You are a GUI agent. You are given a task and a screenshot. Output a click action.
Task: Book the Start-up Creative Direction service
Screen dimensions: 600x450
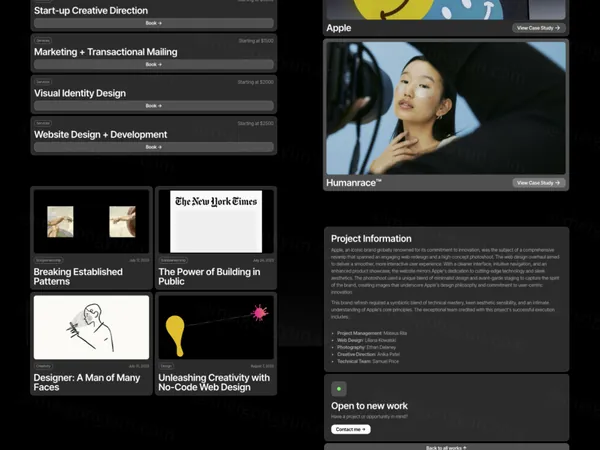(x=153, y=22)
